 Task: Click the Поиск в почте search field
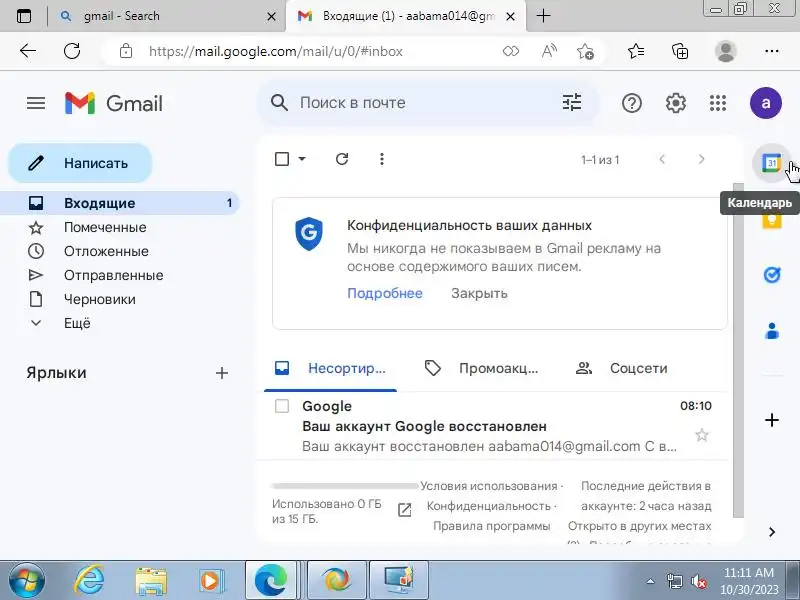click(x=352, y=103)
